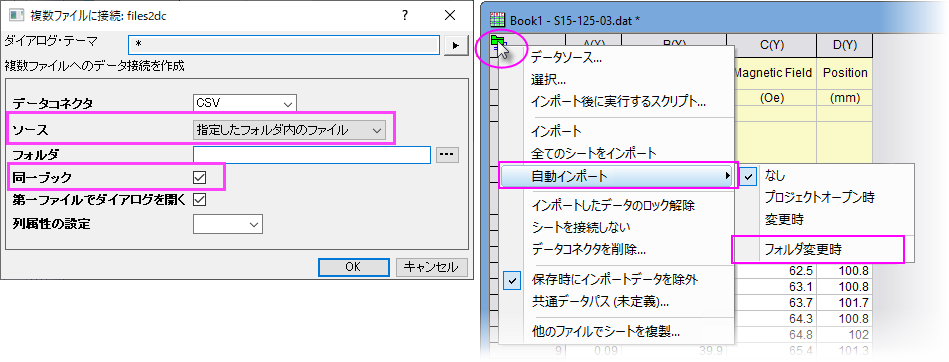Click the (mm) units cell

click(x=845, y=98)
